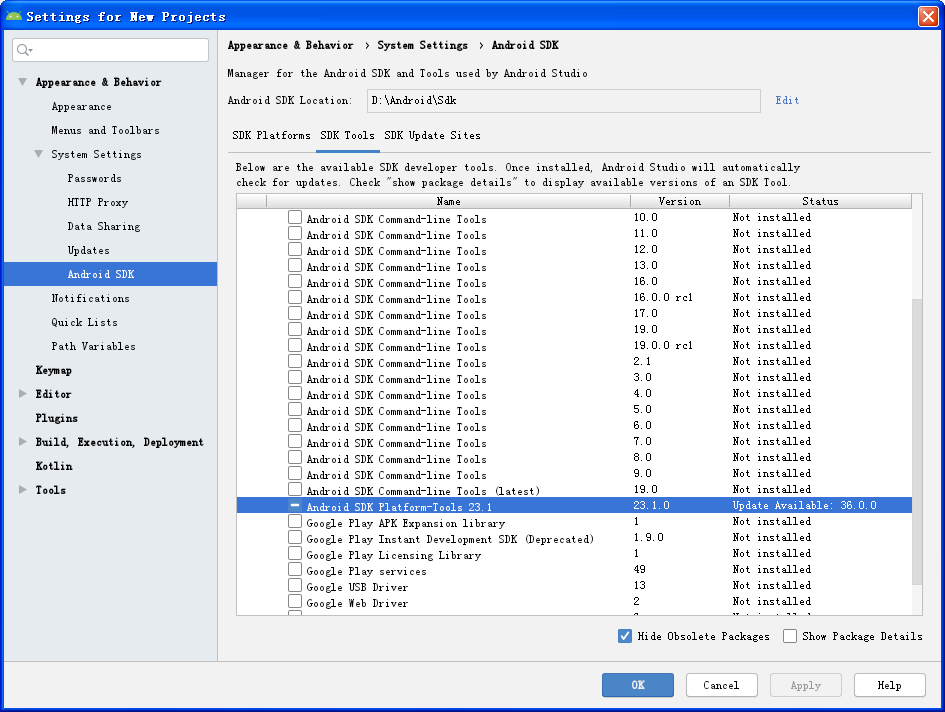Expand the Tools tree node
Viewport: 945px width, 712px height.
click(x=22, y=490)
